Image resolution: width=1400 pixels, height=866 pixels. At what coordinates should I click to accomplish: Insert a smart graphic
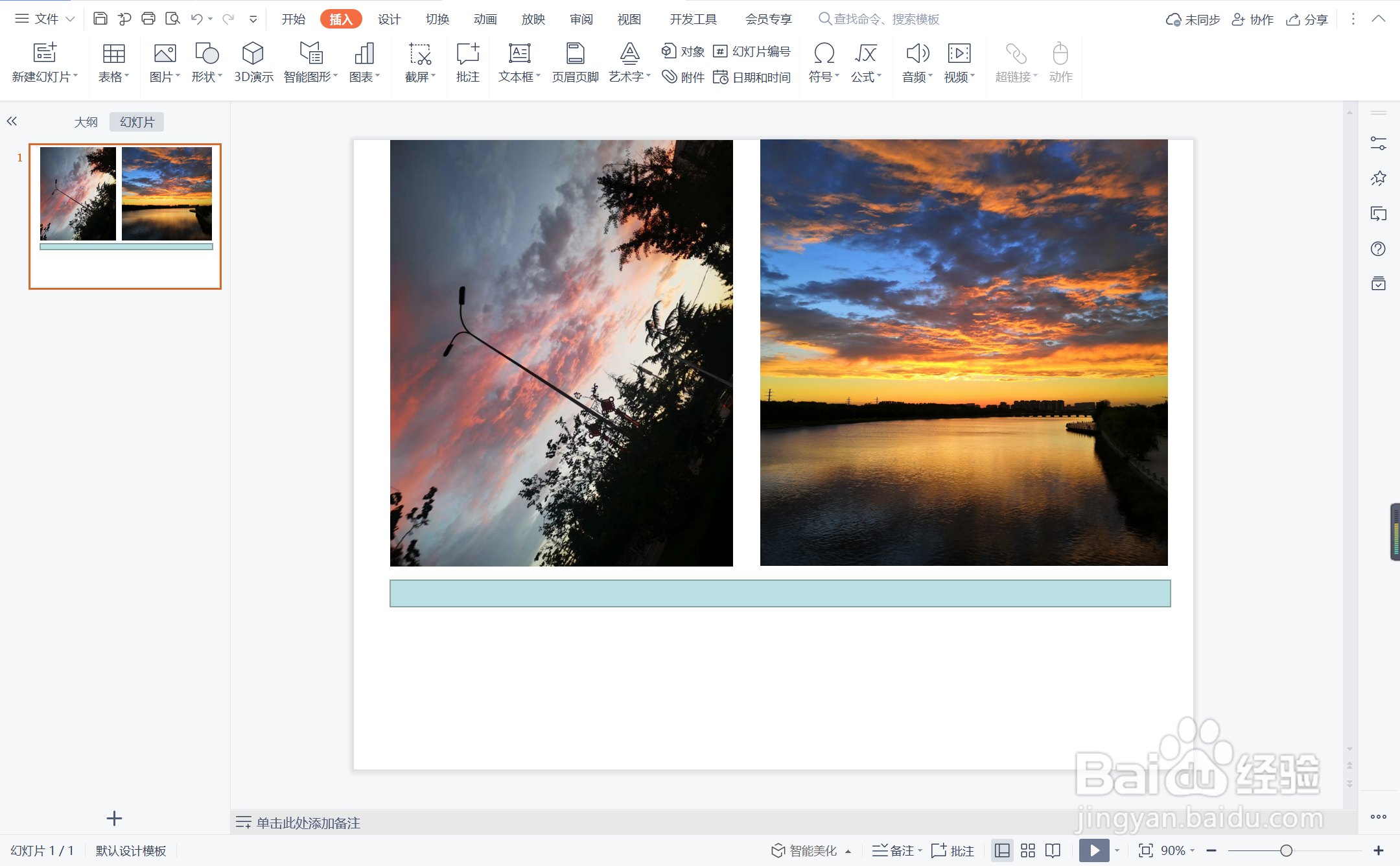click(311, 63)
